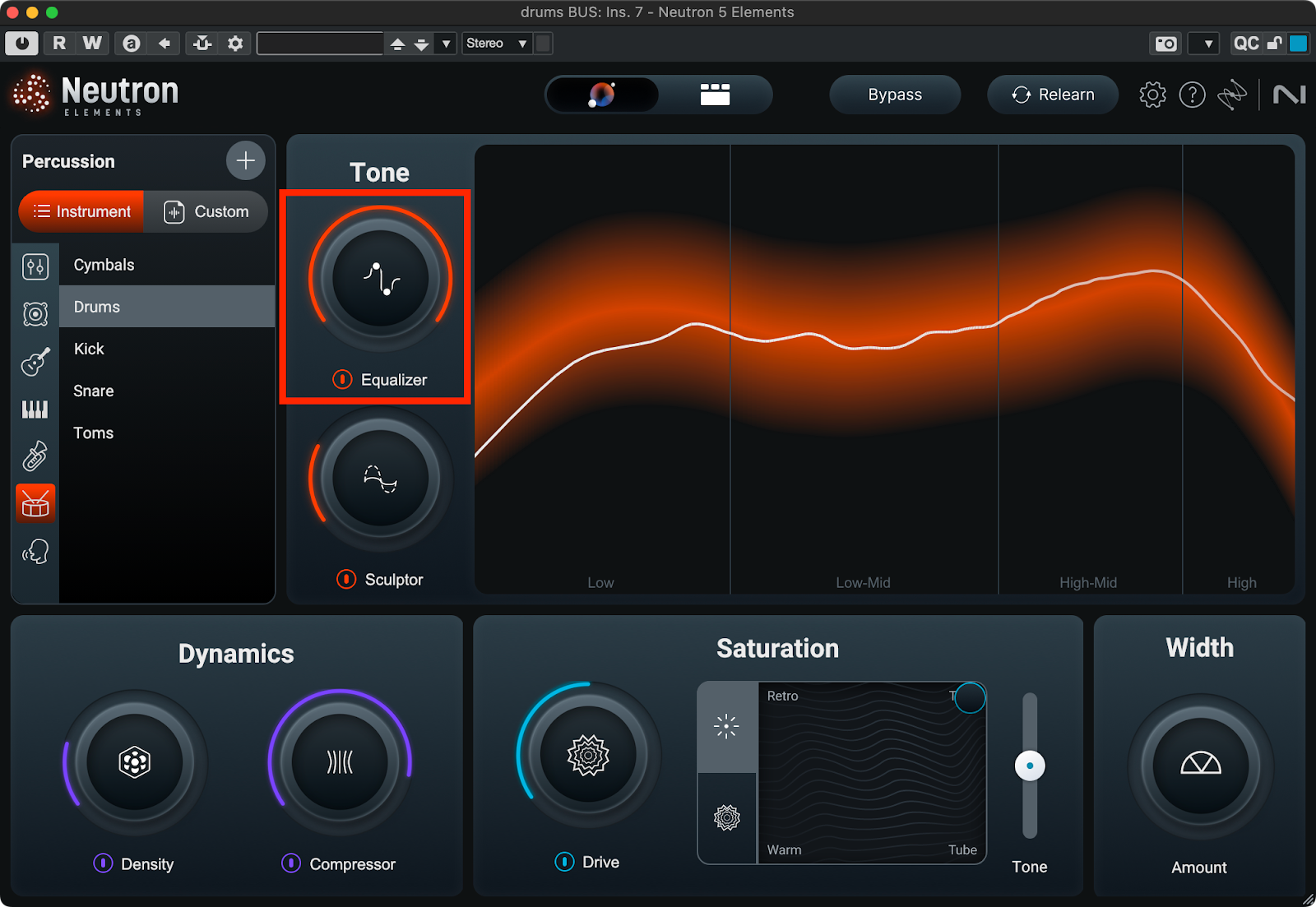Click the saturation Drive knob
This screenshot has width=1316, height=907.
[x=588, y=754]
